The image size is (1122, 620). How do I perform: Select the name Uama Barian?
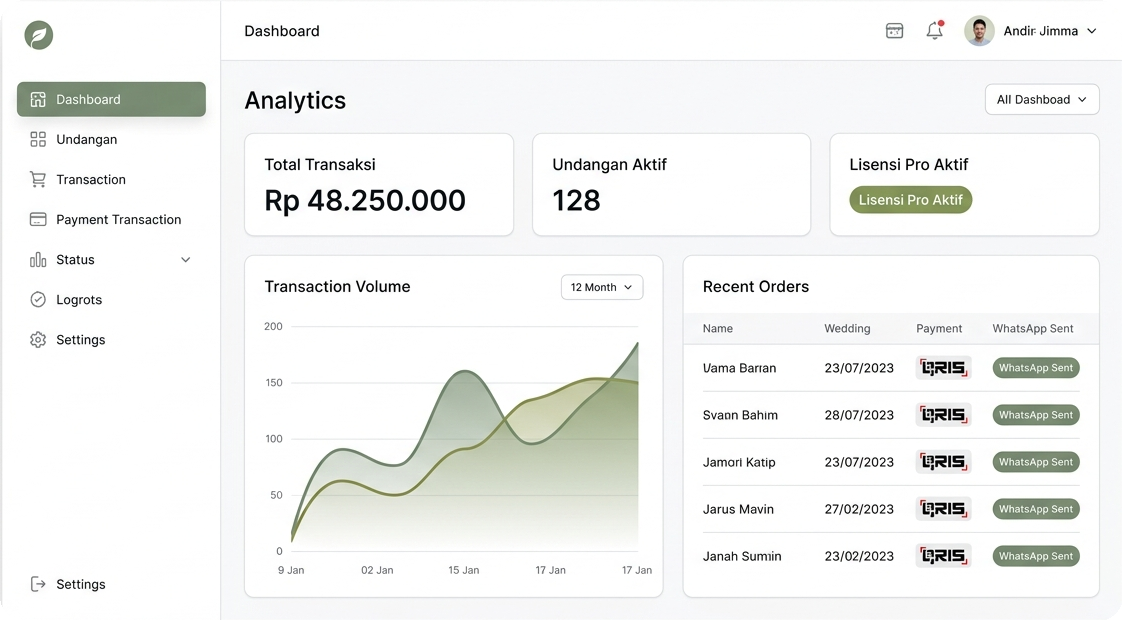click(x=739, y=368)
